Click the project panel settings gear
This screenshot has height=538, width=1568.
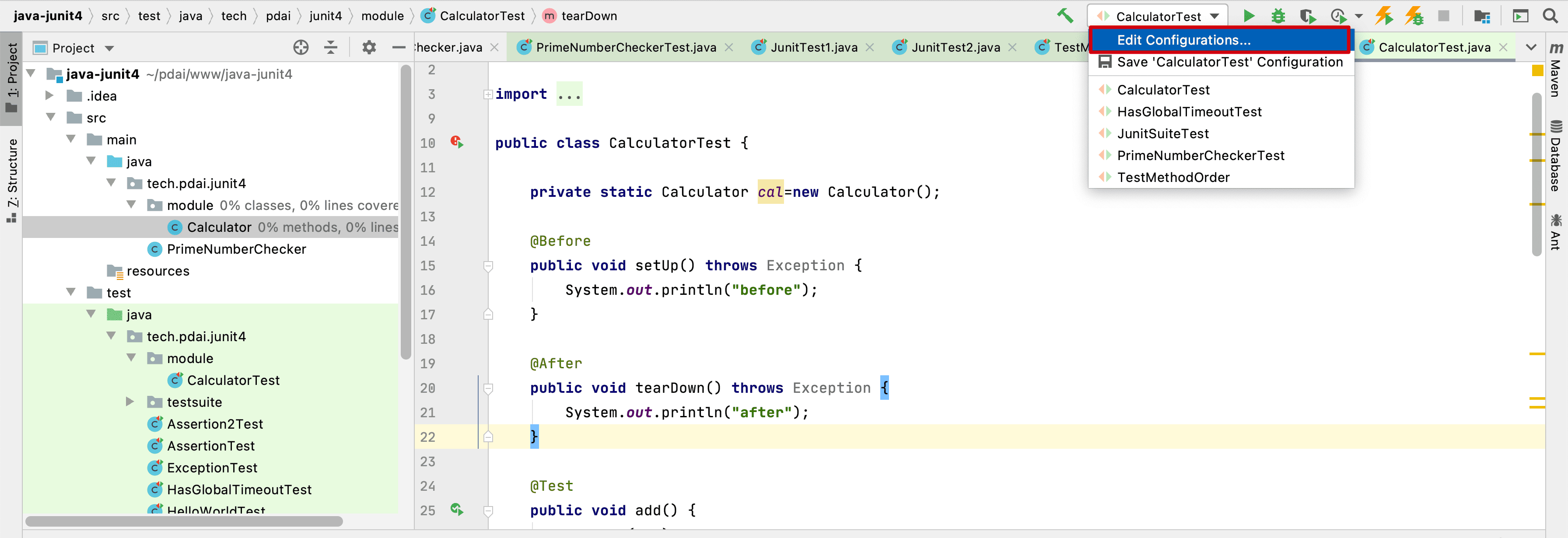point(369,48)
